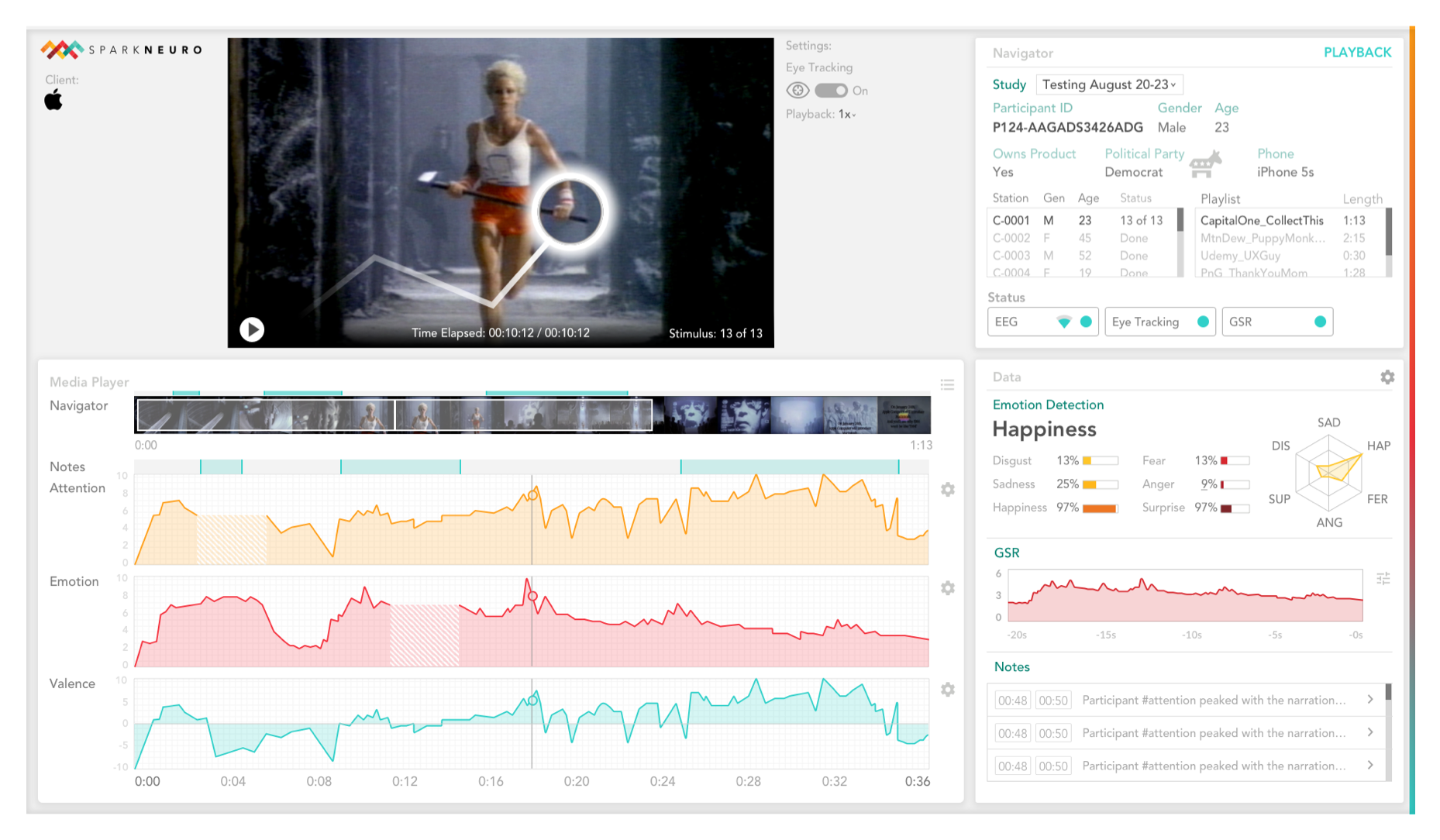Click the Democrat donkey icon
The height and width of the screenshot is (840, 1440).
point(1204,164)
